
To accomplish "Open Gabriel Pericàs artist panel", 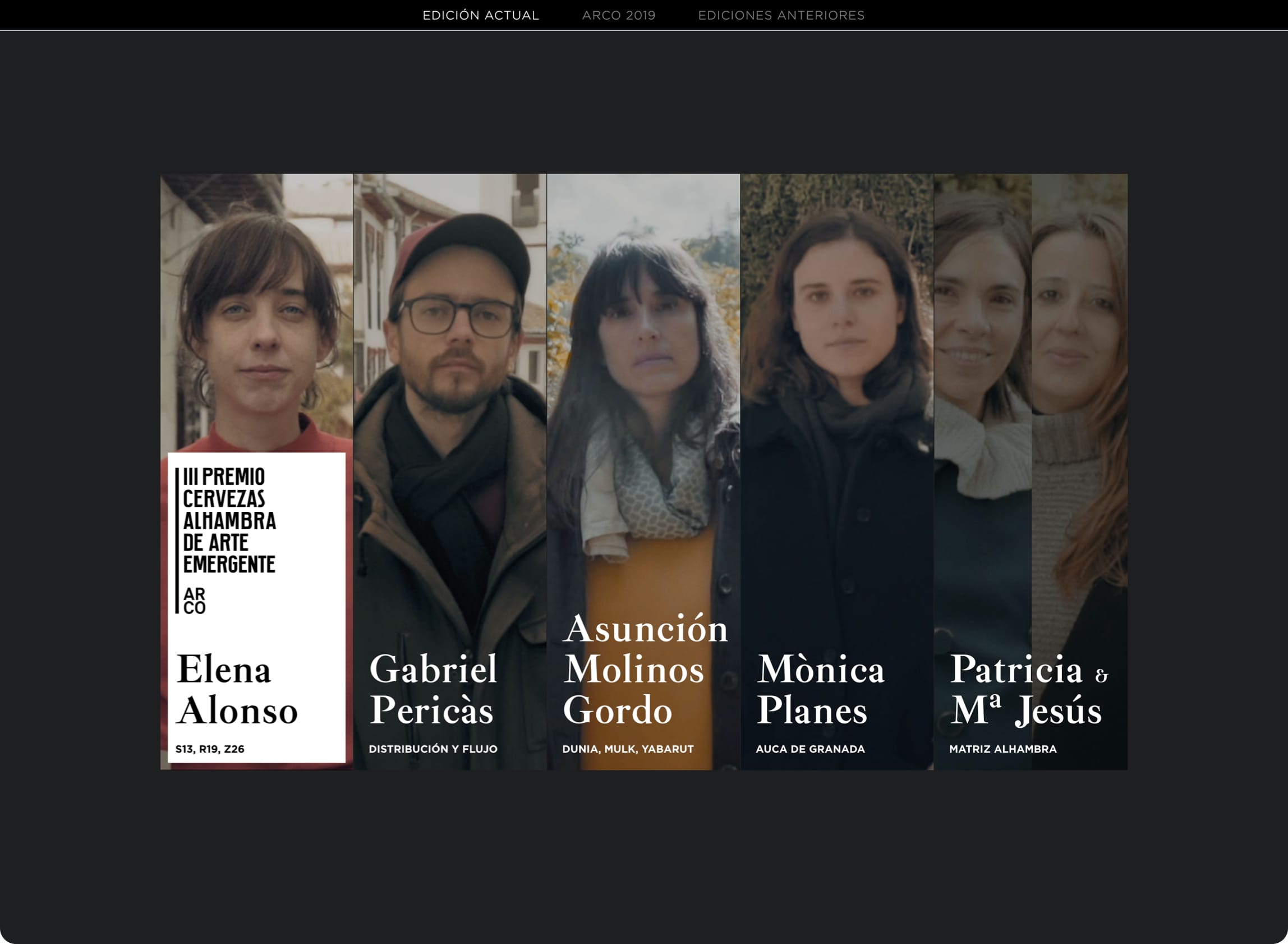I will (x=450, y=472).
